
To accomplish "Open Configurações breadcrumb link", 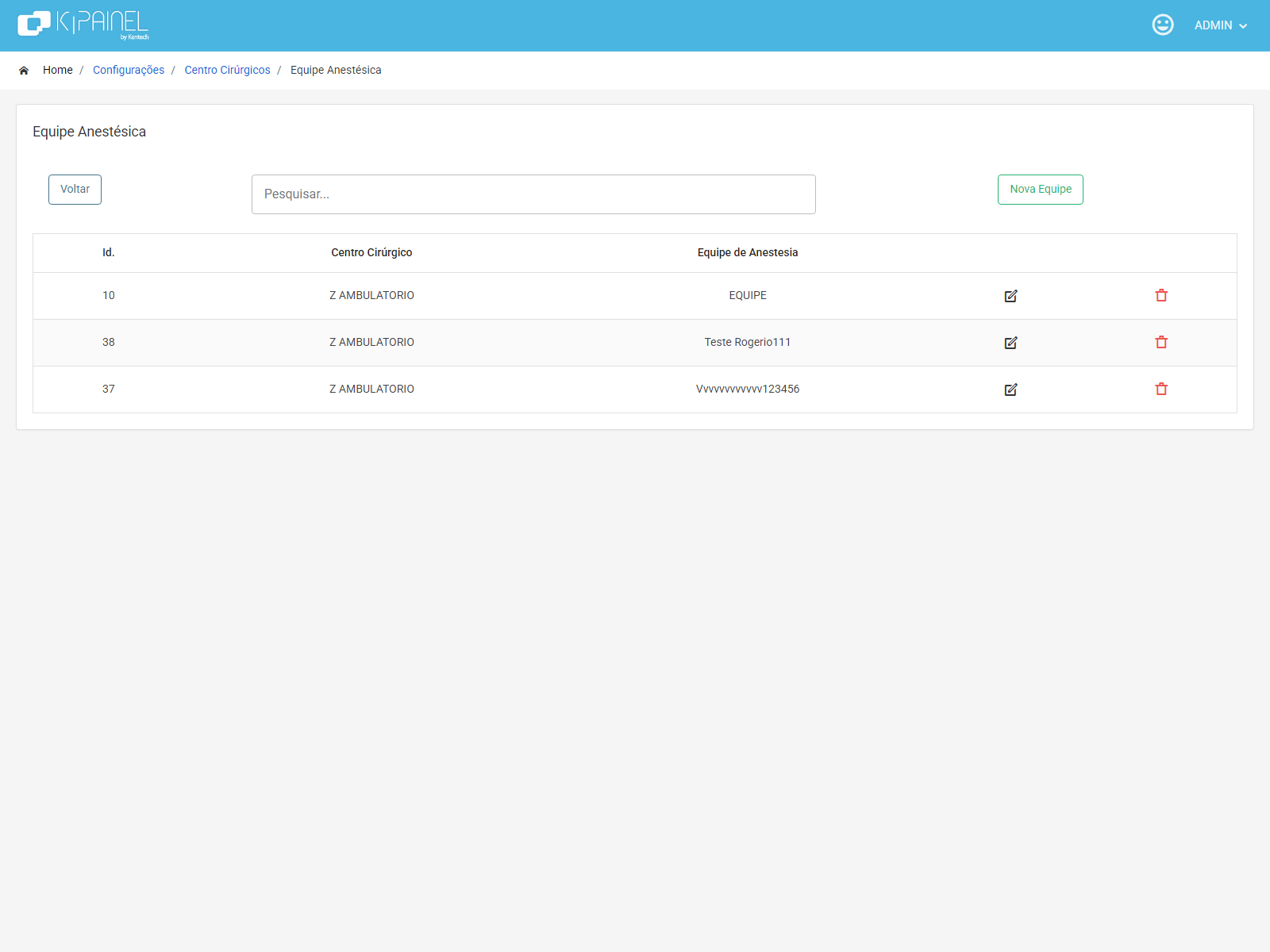I will pos(129,70).
